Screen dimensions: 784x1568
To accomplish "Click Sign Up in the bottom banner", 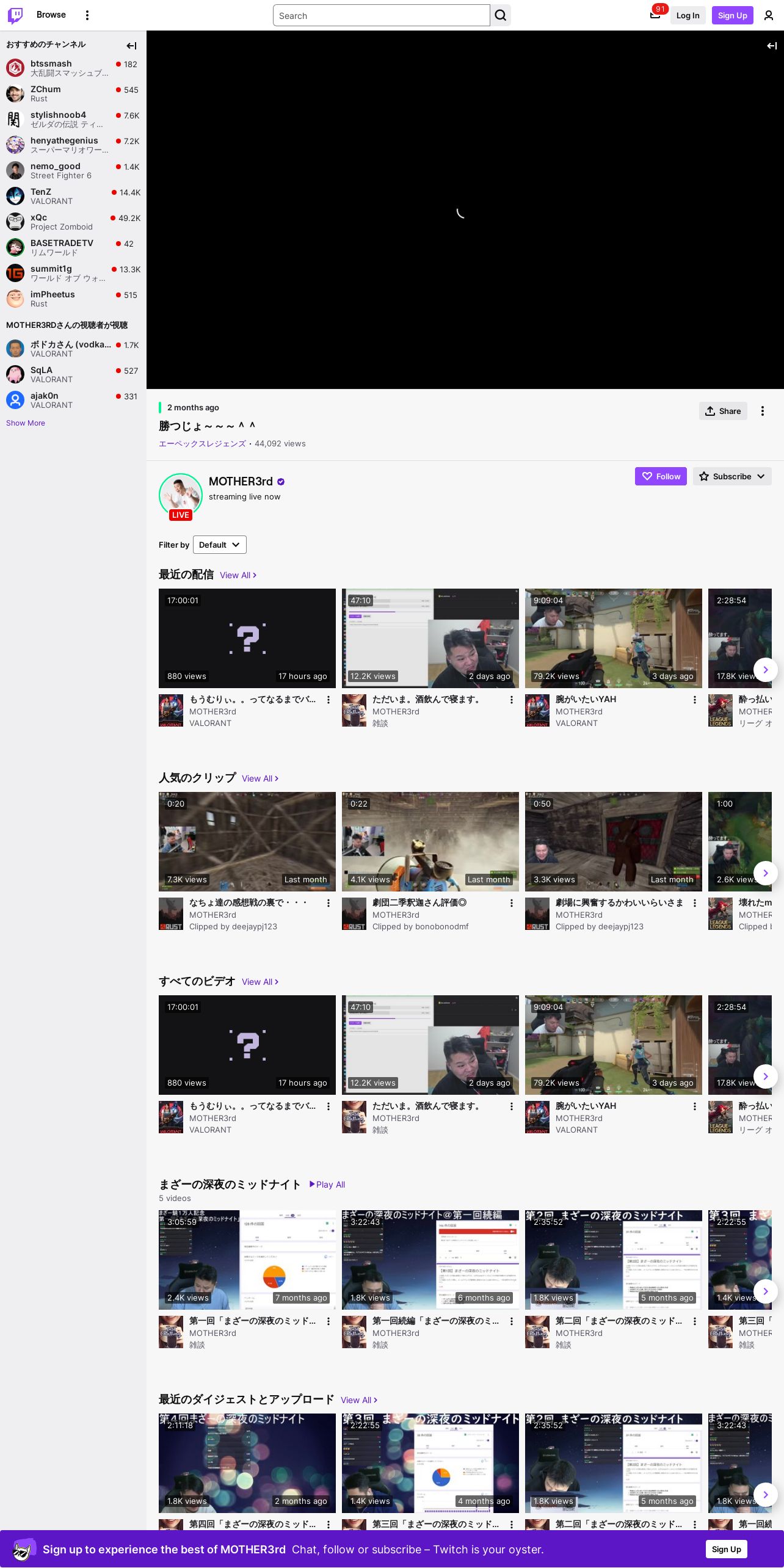I will coord(727,1549).
